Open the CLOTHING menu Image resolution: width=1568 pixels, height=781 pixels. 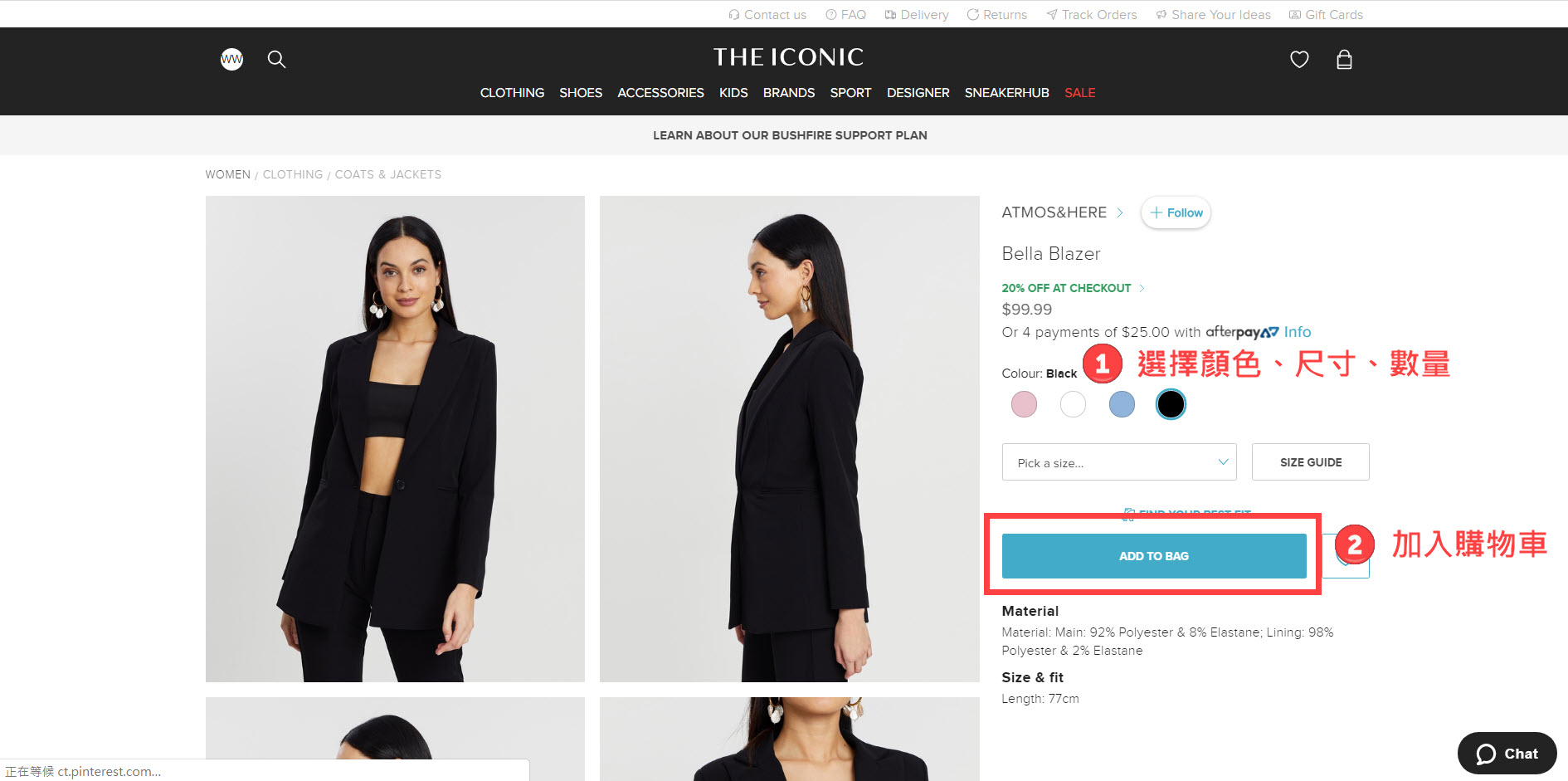click(512, 93)
